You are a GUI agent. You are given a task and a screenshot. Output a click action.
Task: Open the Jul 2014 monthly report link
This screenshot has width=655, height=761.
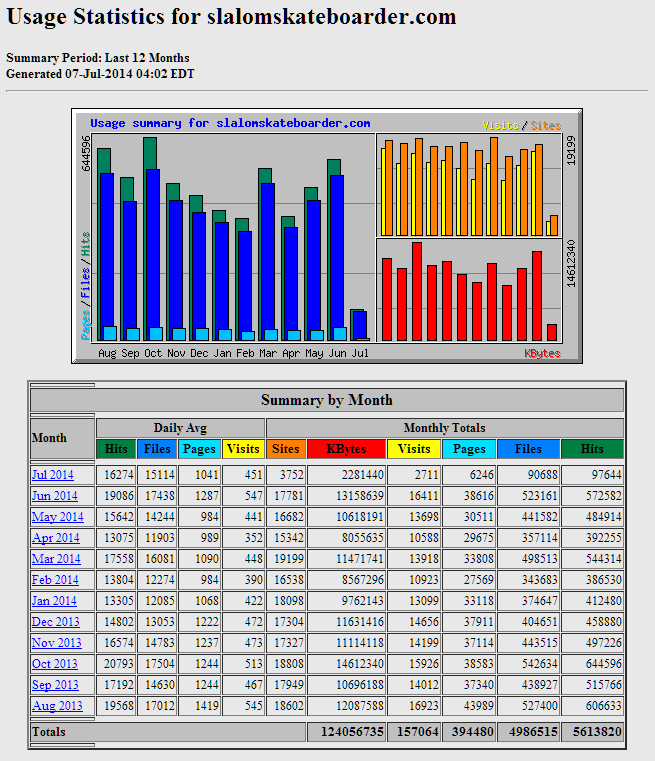(x=53, y=475)
